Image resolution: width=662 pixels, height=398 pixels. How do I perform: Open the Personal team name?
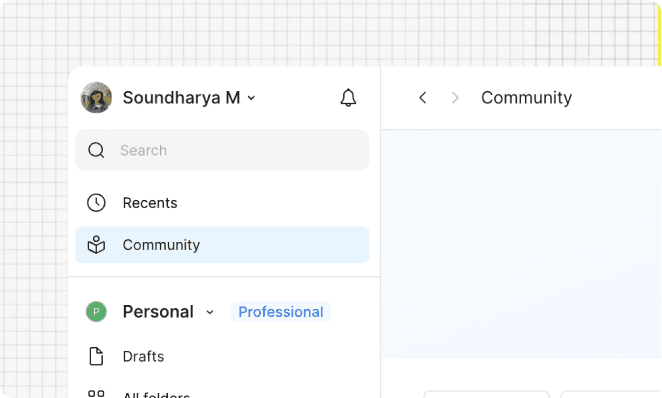click(158, 312)
